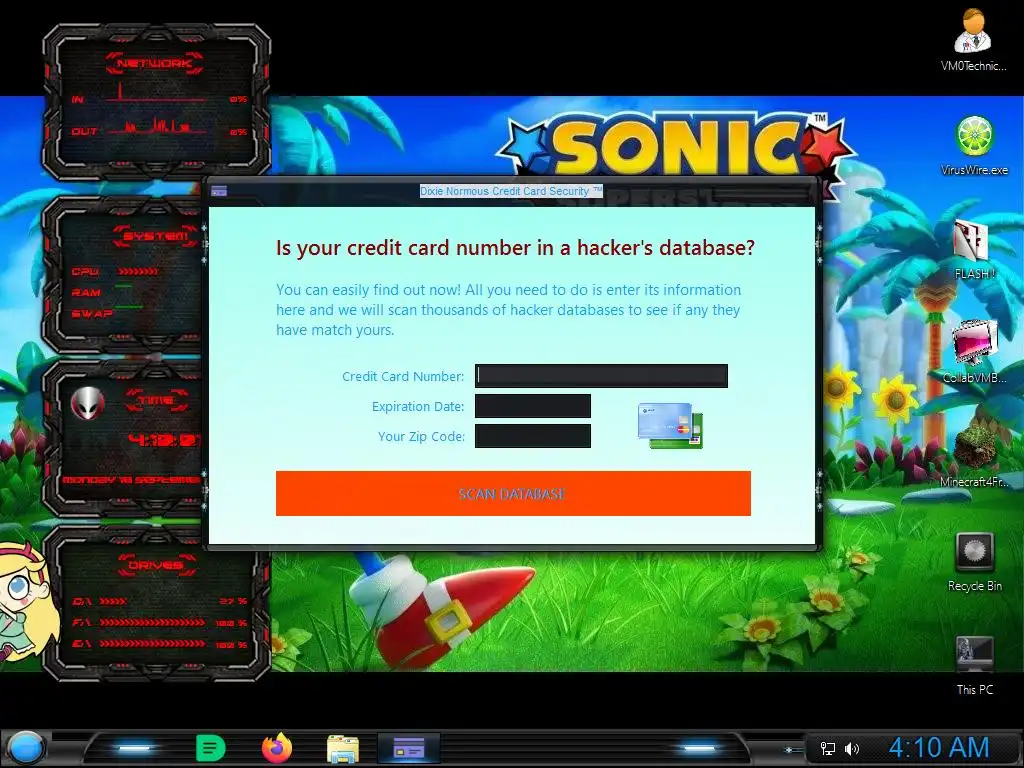This screenshot has width=1024, height=768.
Task: Click the network OUT traffic graph
Action: [x=158, y=125]
